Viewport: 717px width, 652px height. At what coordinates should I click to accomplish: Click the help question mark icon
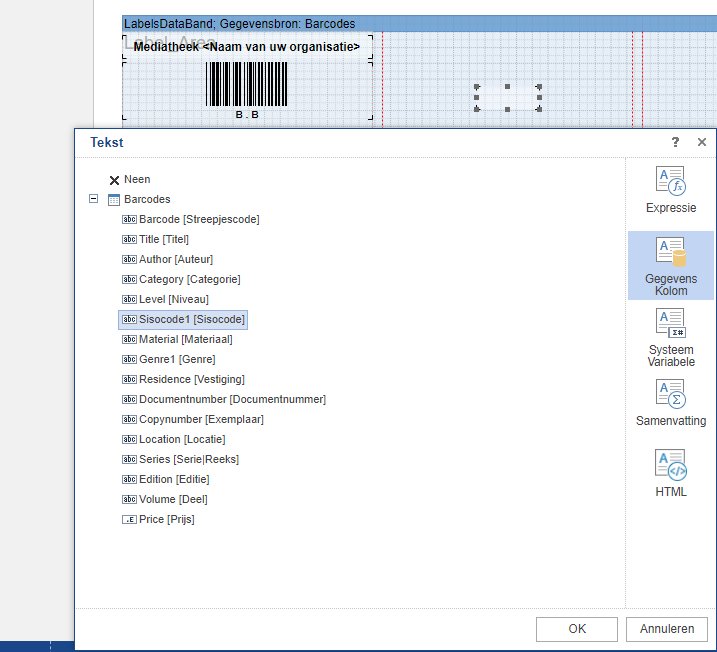(x=675, y=143)
